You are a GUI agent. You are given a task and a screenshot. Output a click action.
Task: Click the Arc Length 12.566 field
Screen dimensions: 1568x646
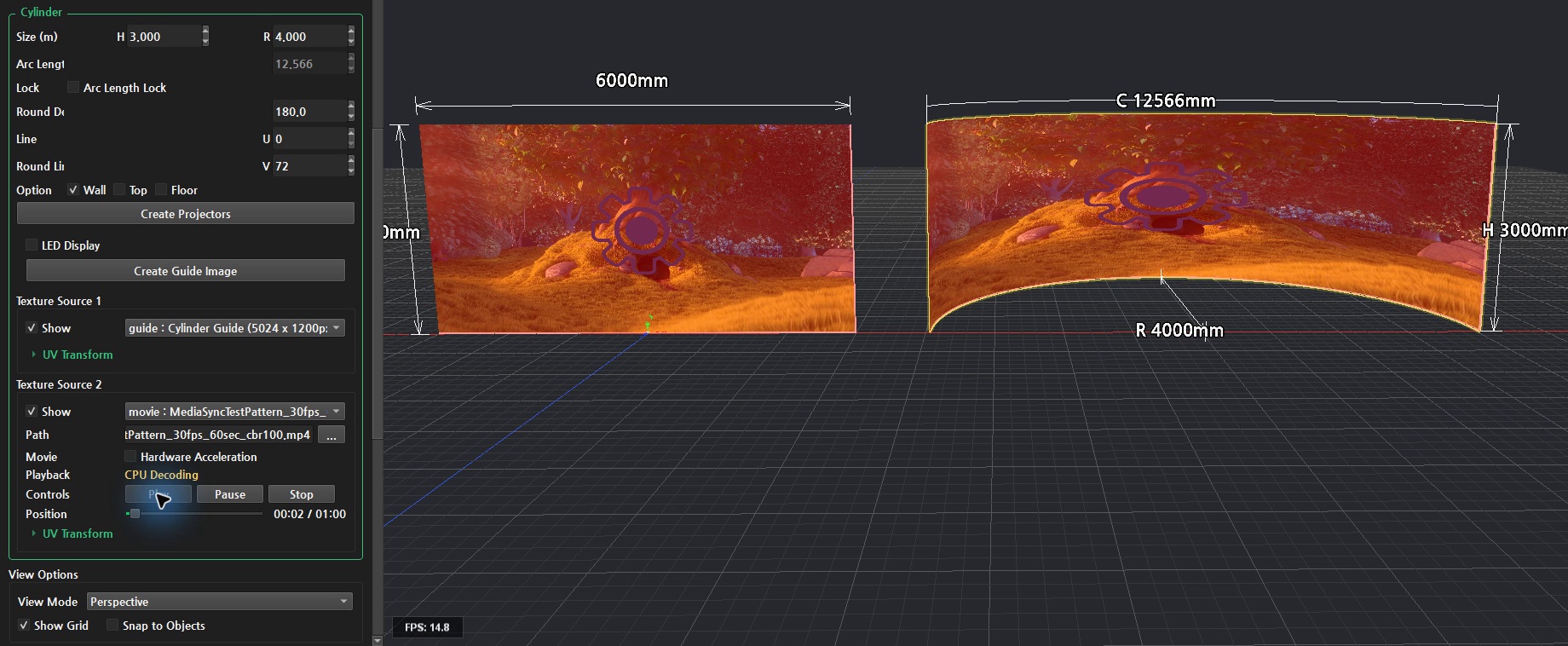[309, 64]
